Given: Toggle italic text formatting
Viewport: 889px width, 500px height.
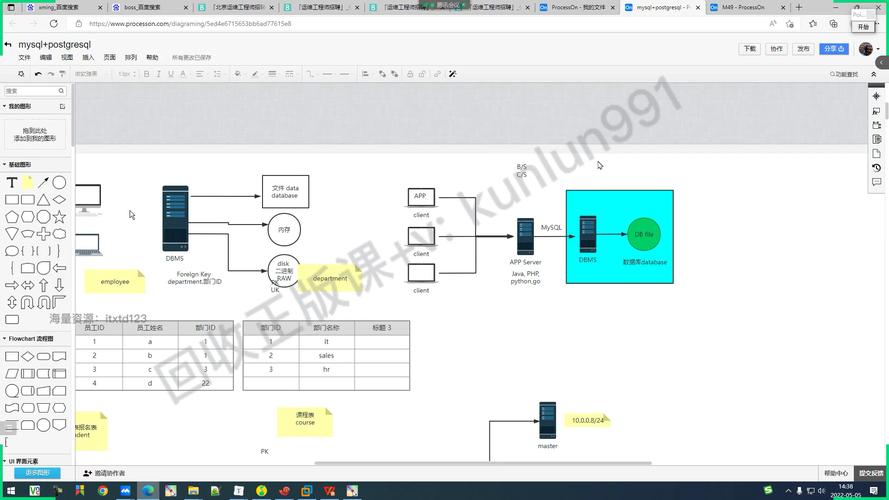Looking at the screenshot, I should click(158, 74).
